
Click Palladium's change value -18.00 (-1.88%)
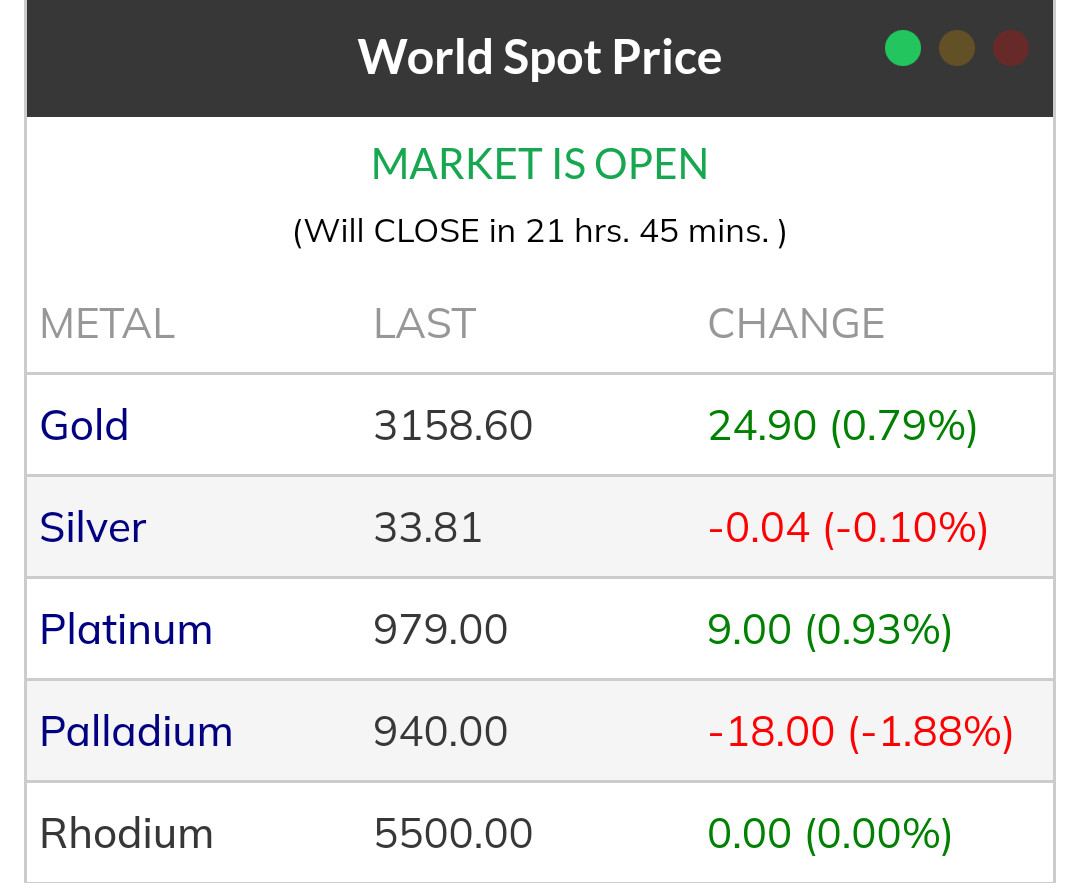[x=860, y=732]
